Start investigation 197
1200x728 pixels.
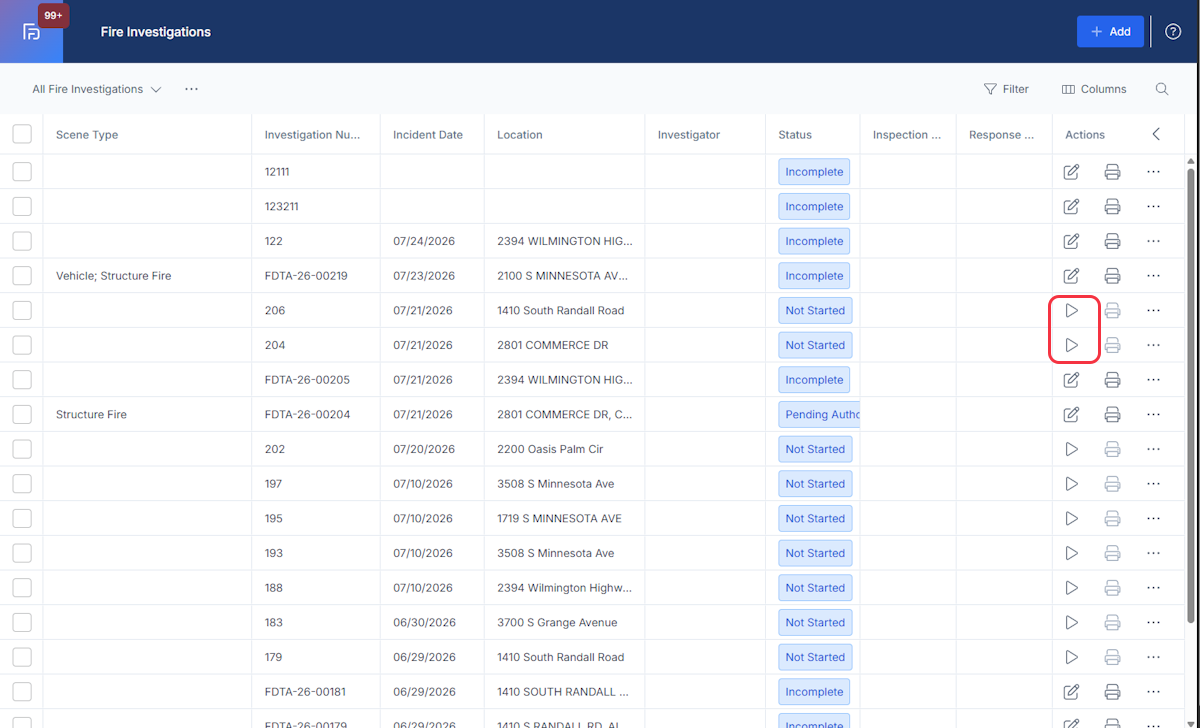pyautogui.click(x=1071, y=484)
